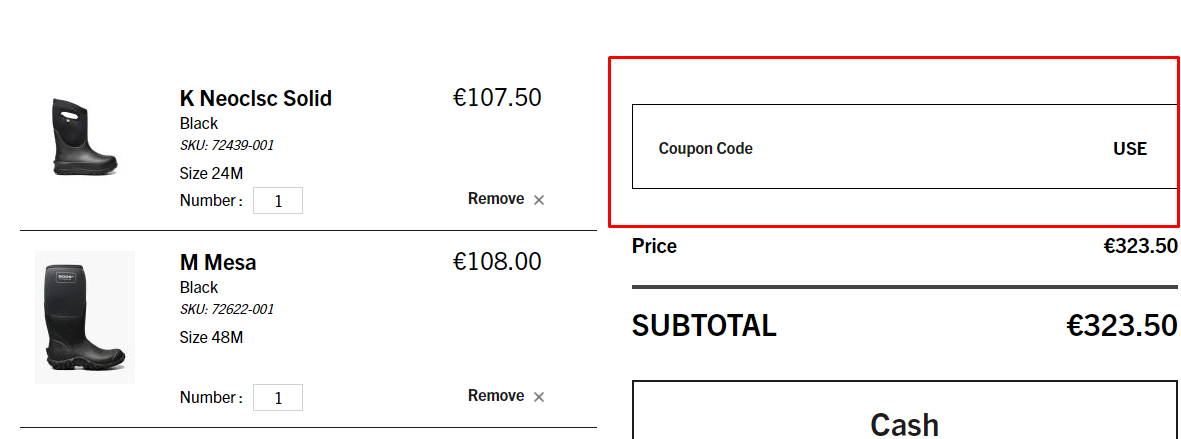
Task: Open the K Neoclsc Solid product title
Action: click(255, 98)
